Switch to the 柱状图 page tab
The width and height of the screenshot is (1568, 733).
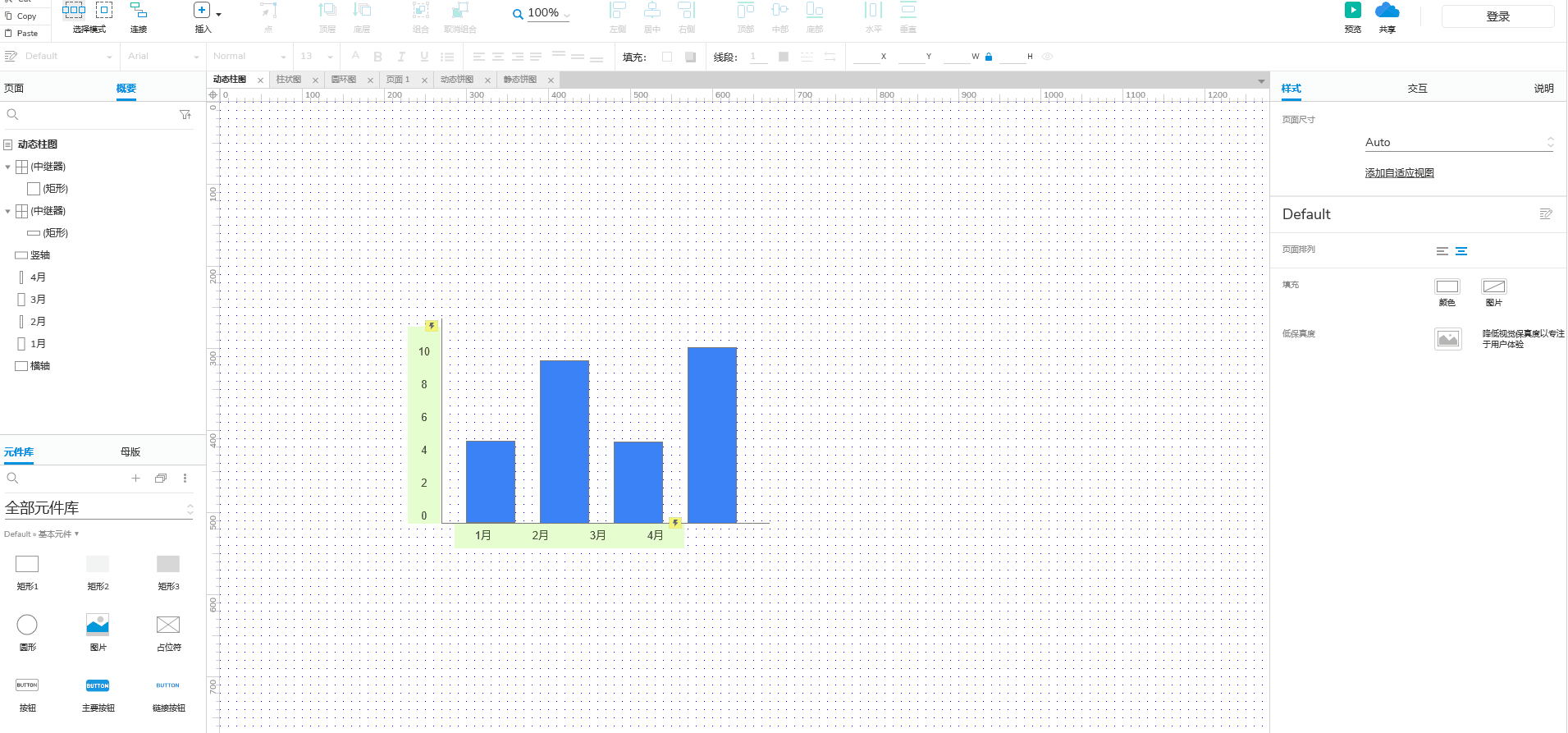[x=289, y=80]
